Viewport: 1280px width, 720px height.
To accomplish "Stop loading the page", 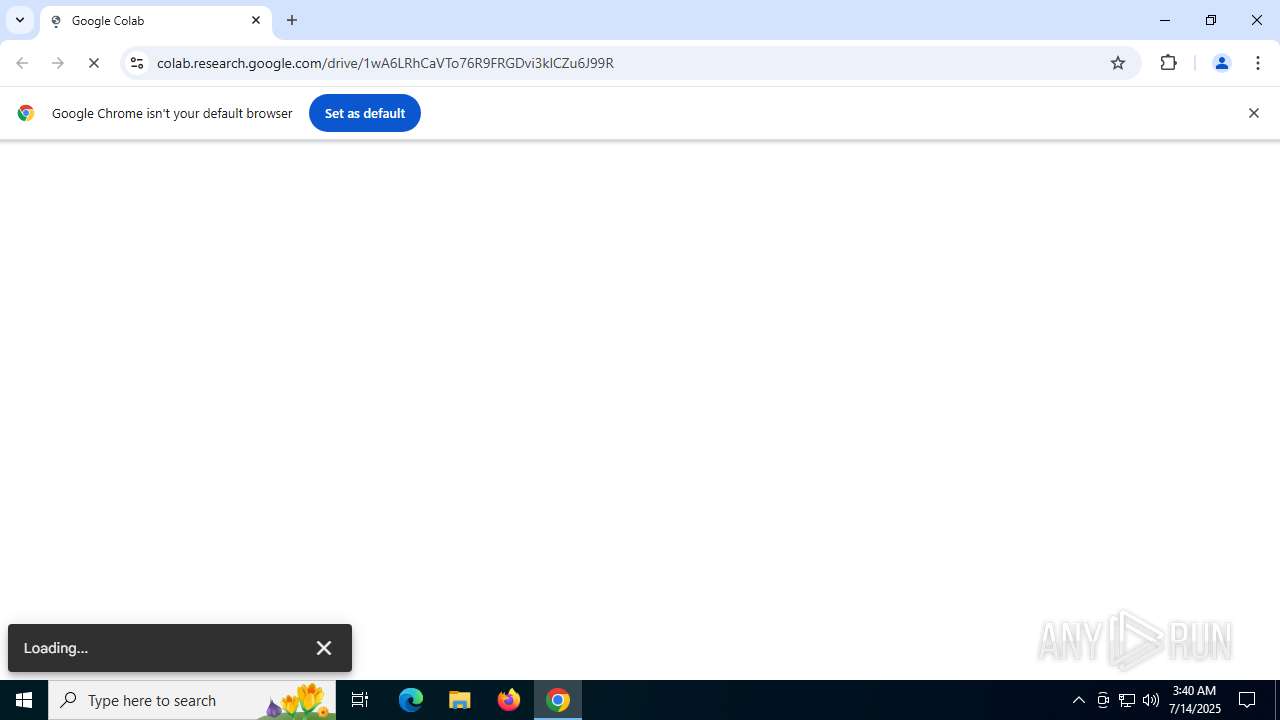I will click(94, 63).
